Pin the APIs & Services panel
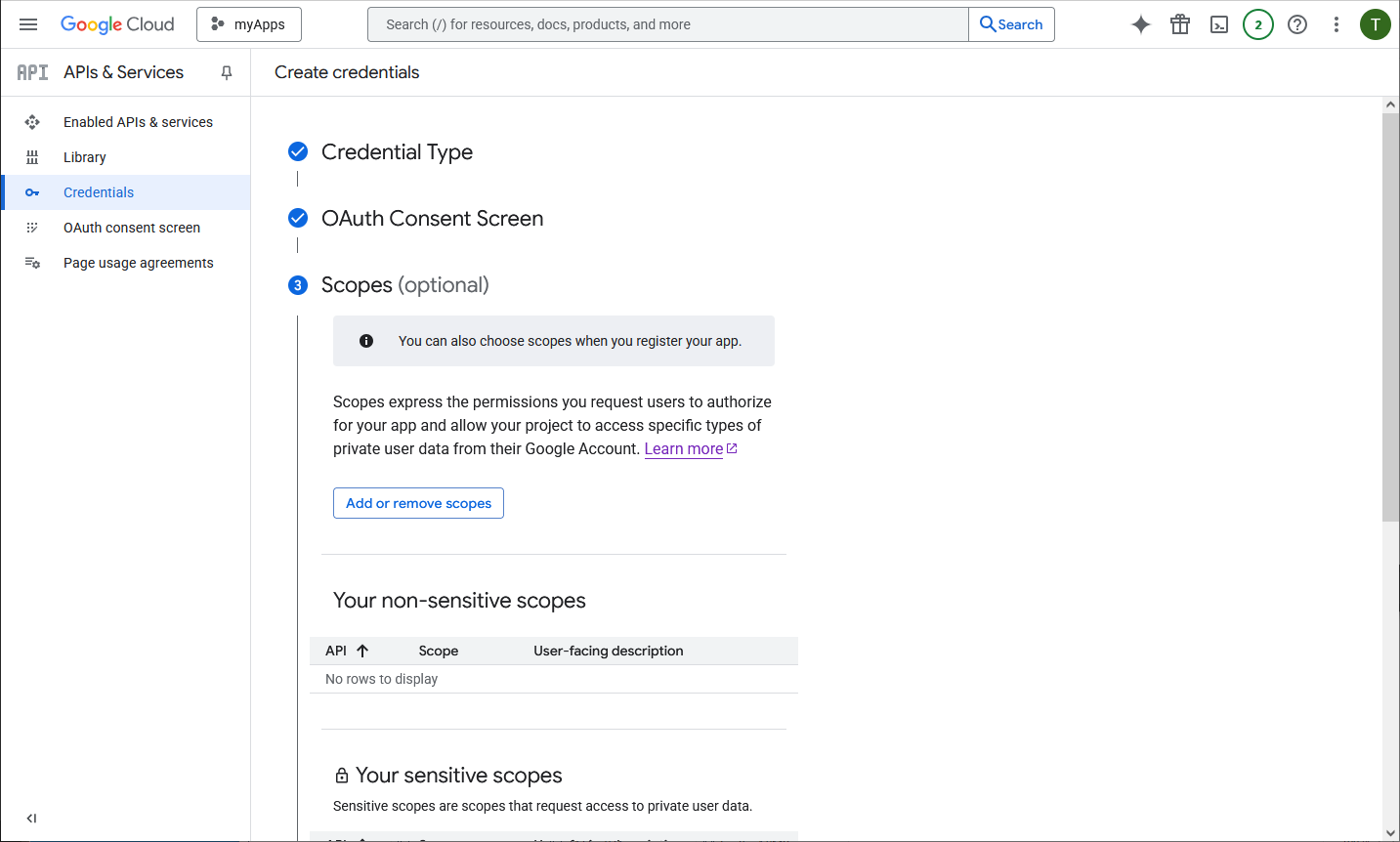The width and height of the screenshot is (1400, 842). coord(227,72)
